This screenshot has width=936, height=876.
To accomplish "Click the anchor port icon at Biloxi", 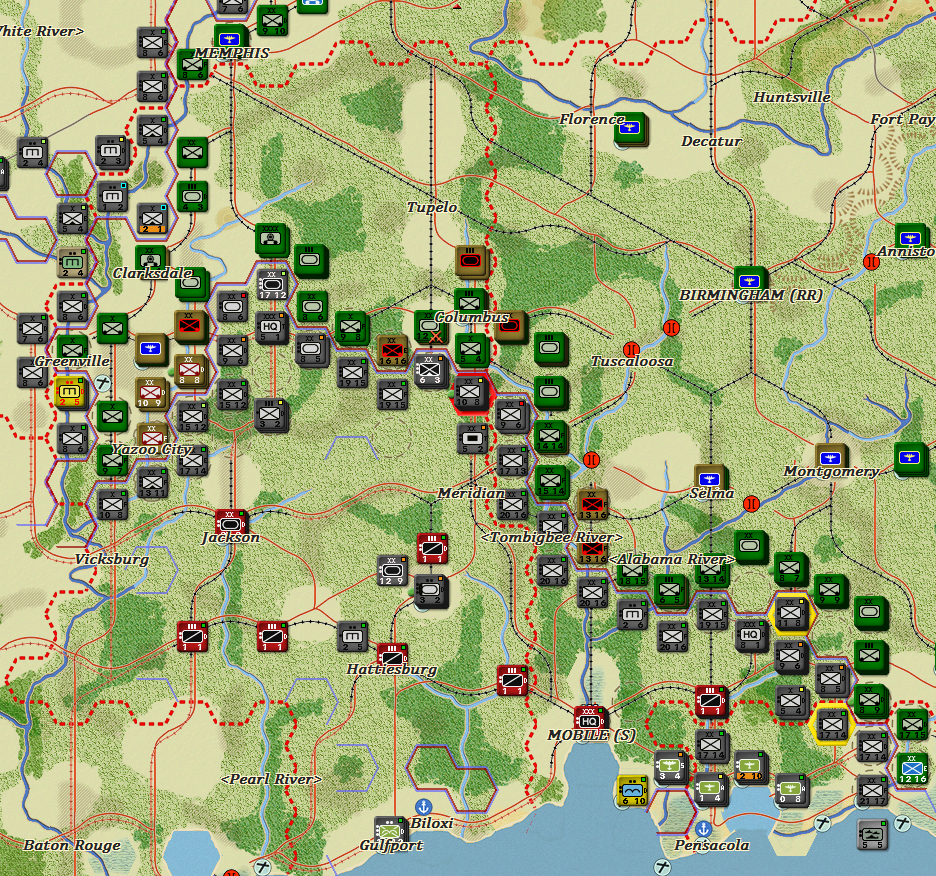I will click(423, 807).
